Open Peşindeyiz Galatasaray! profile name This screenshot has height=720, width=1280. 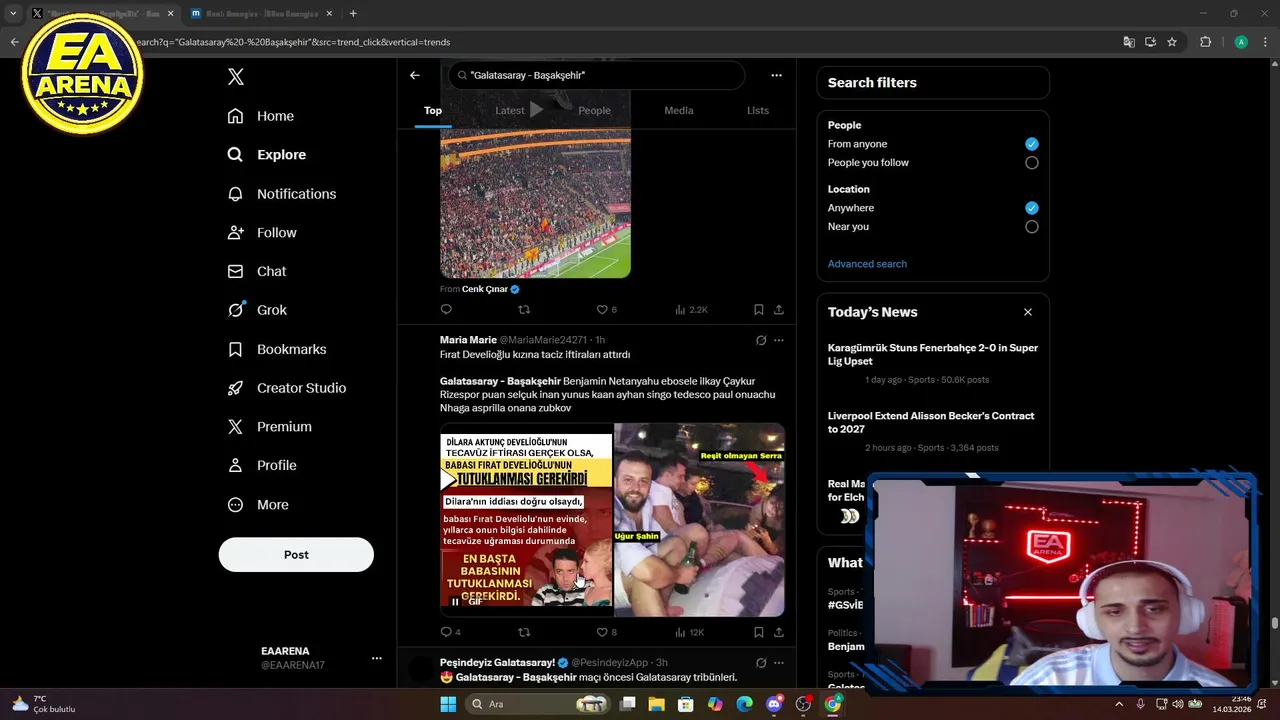[x=497, y=662]
